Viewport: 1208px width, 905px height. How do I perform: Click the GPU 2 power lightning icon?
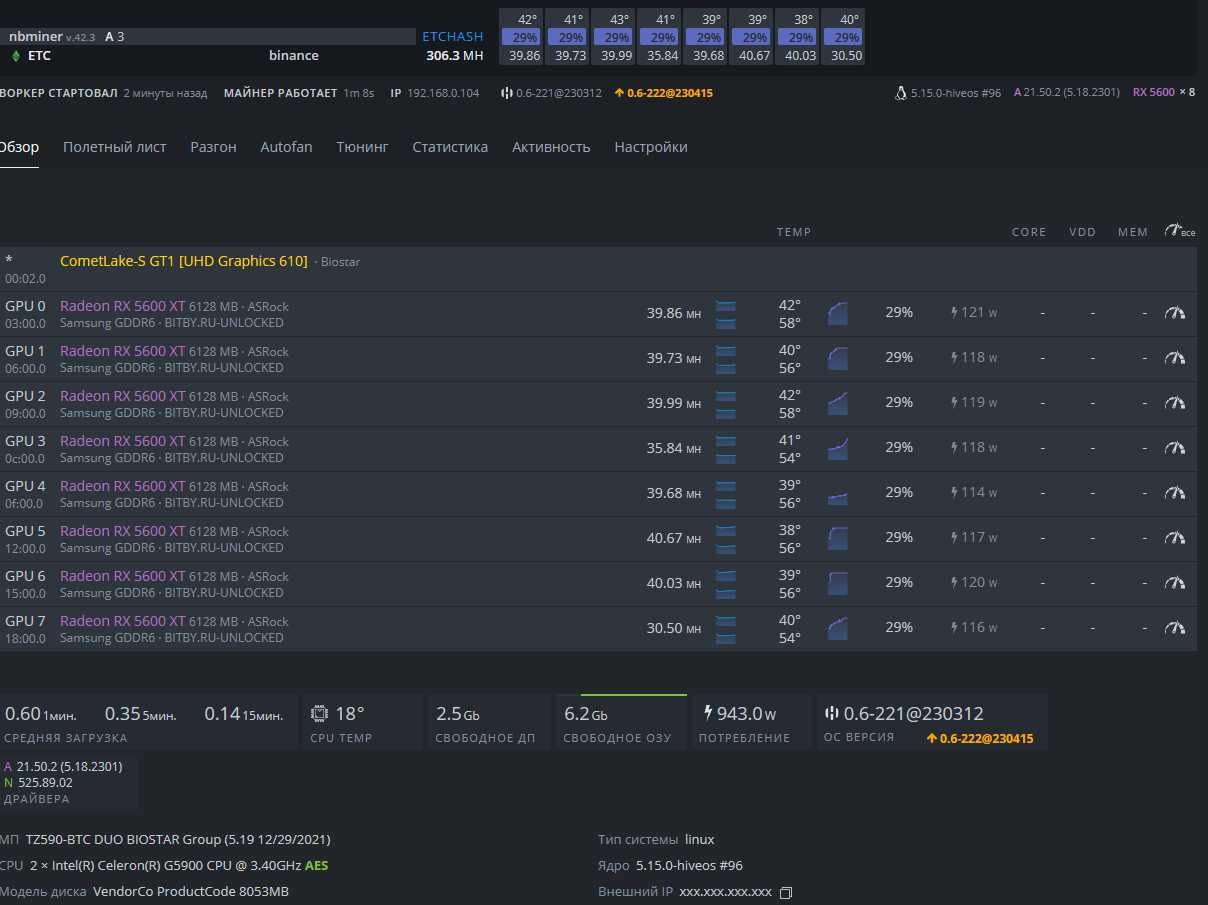[954, 403]
